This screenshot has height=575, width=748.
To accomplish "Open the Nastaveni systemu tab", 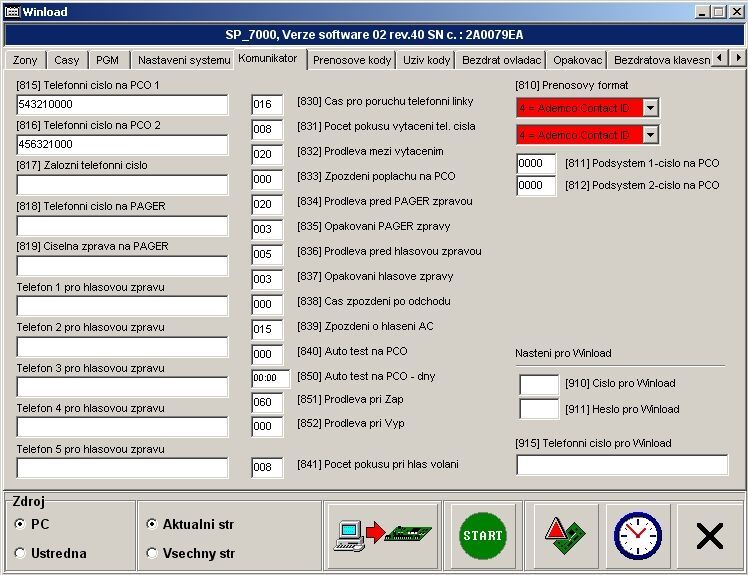I will click(183, 60).
